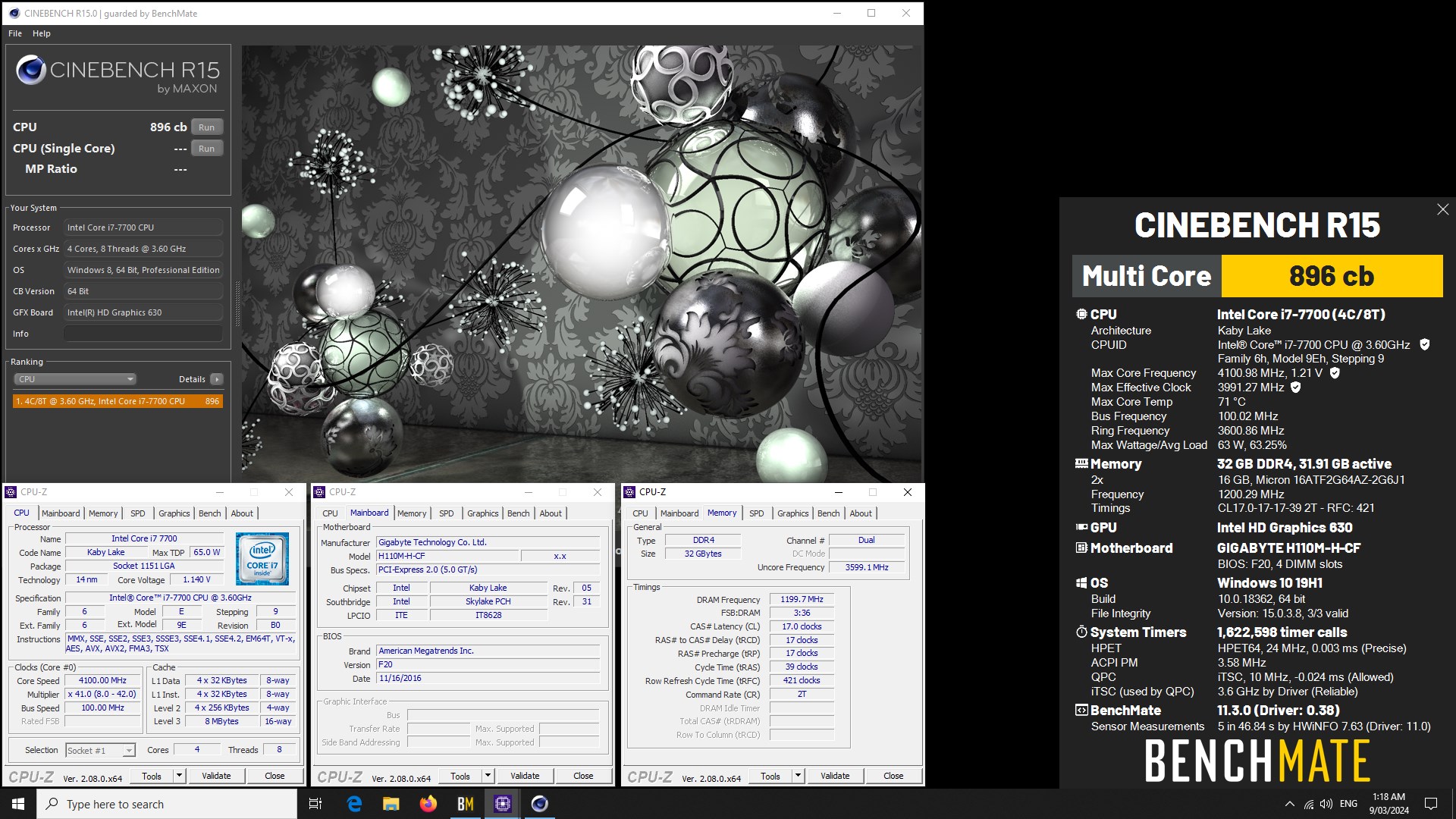Launch Microsoft Edge from the taskbar
This screenshot has height=819, width=1456.
354,804
